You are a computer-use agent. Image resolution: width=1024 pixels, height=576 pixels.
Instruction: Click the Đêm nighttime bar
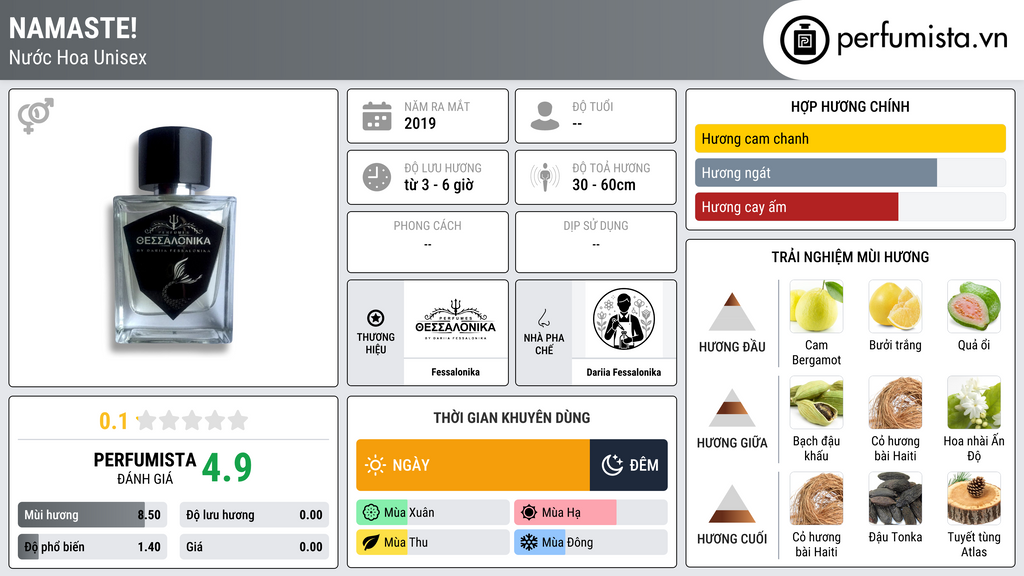(x=628, y=465)
